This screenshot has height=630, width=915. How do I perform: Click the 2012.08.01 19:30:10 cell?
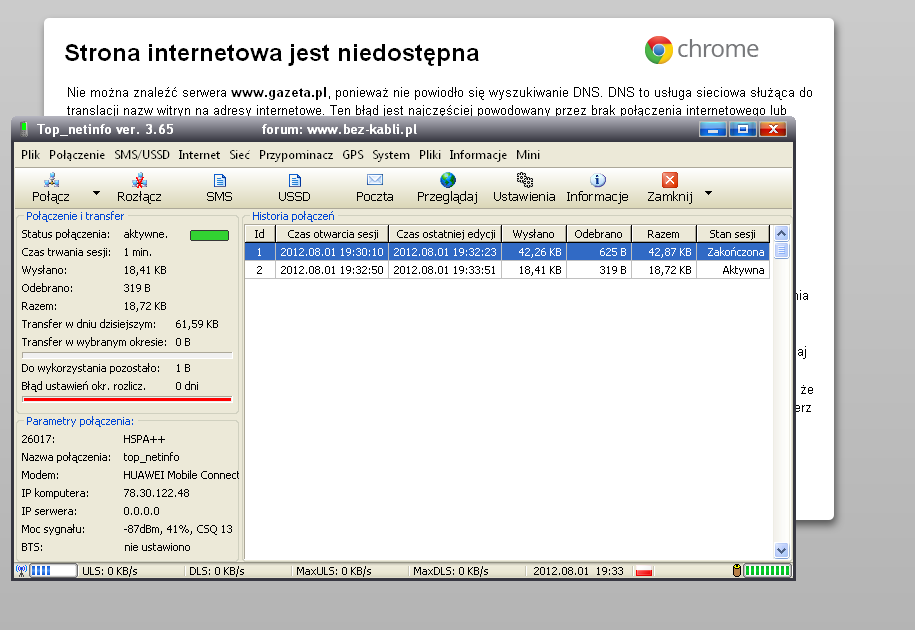point(331,252)
